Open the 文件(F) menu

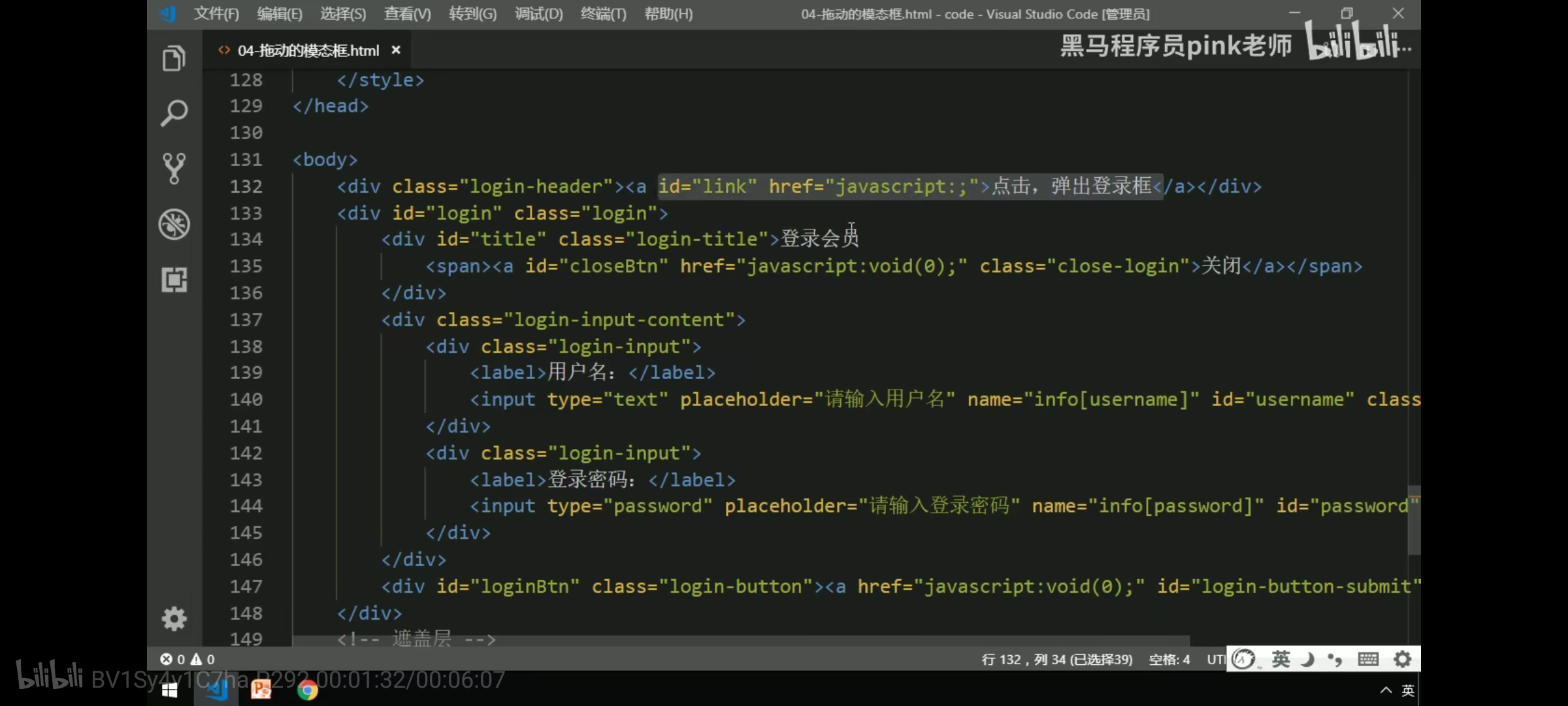[216, 14]
